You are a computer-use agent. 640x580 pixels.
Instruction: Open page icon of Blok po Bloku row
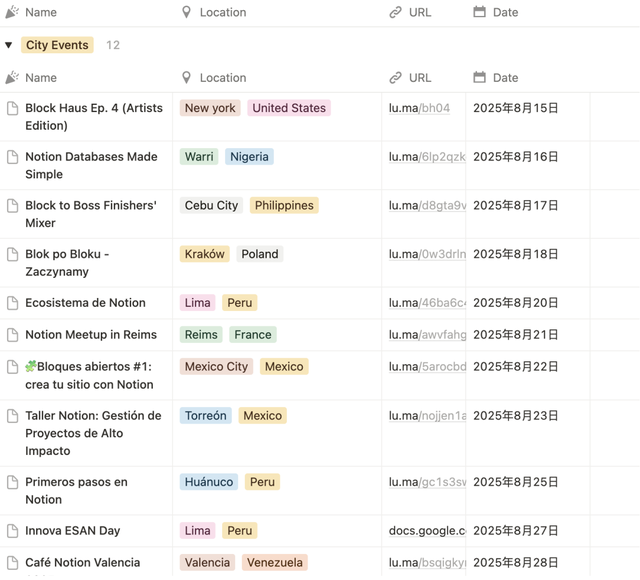click(13, 254)
